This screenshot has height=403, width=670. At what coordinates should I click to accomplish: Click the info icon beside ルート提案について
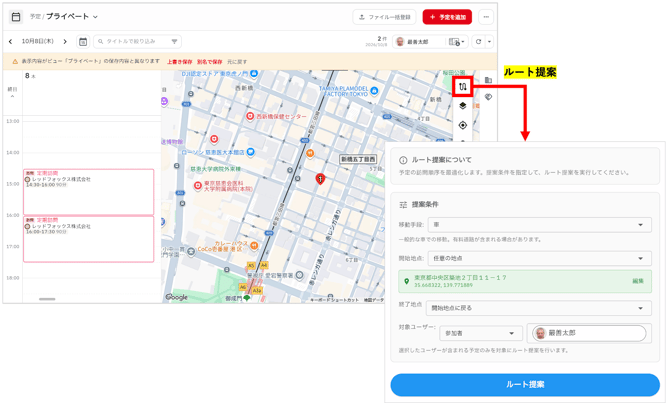(x=403, y=160)
